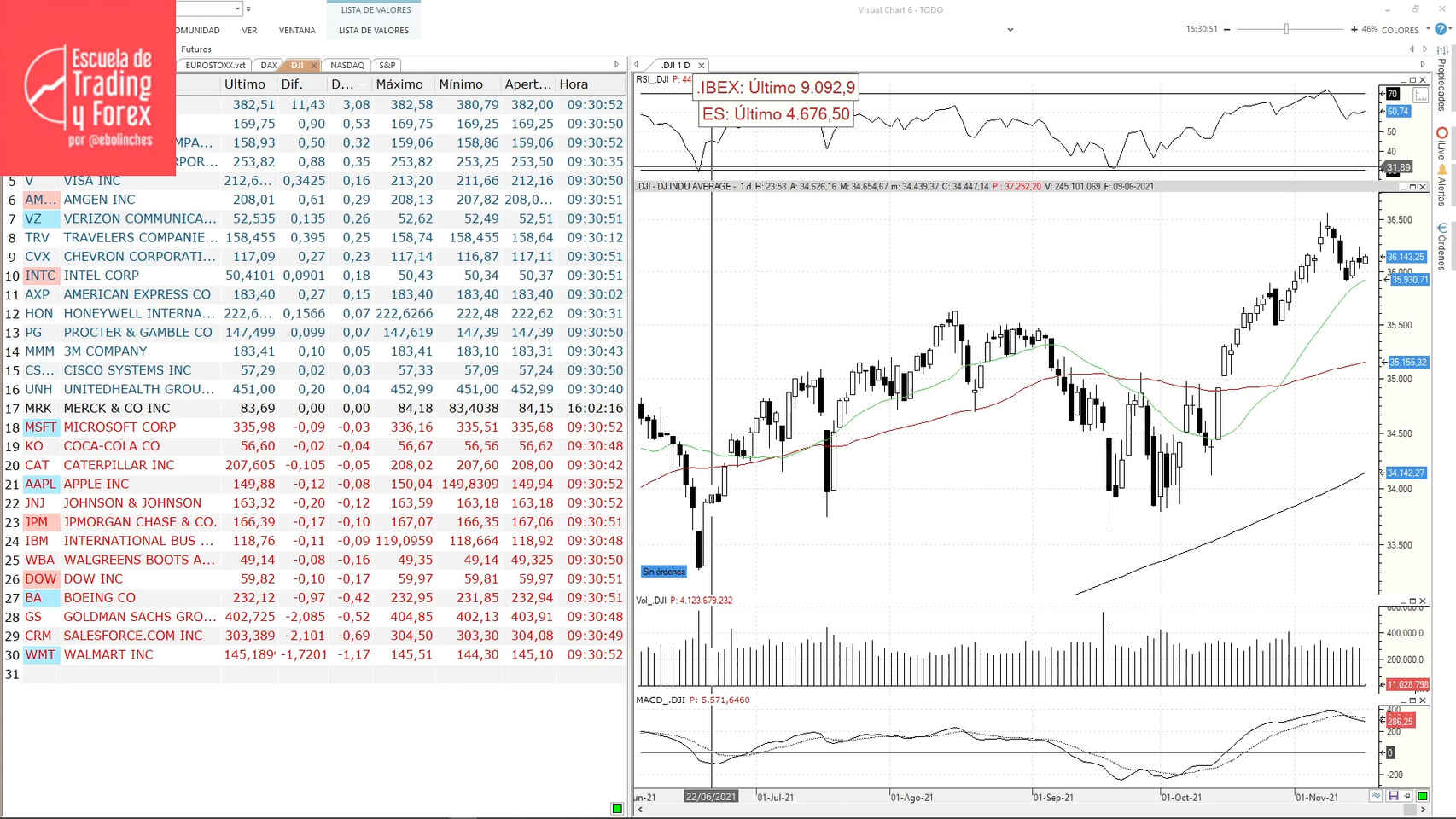
Task: Select the .DJI 1 D chart tab
Action: click(x=676, y=66)
